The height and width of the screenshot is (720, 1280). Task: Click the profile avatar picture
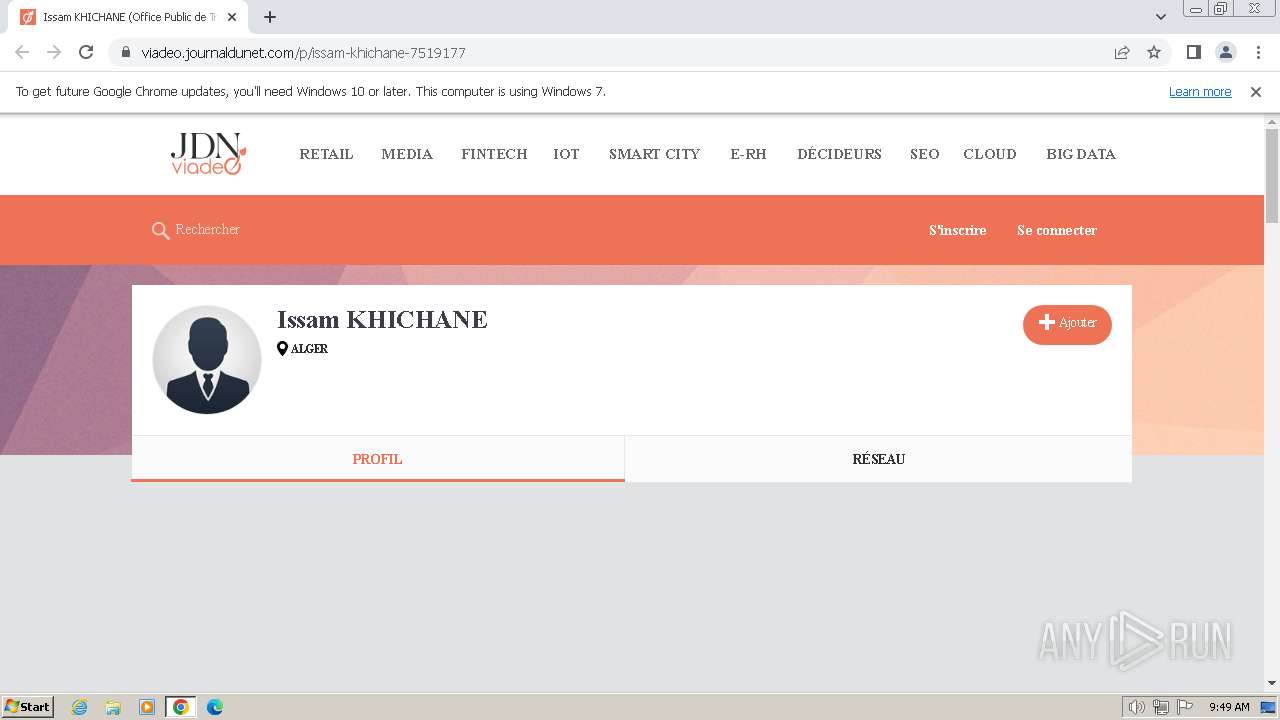click(x=207, y=360)
